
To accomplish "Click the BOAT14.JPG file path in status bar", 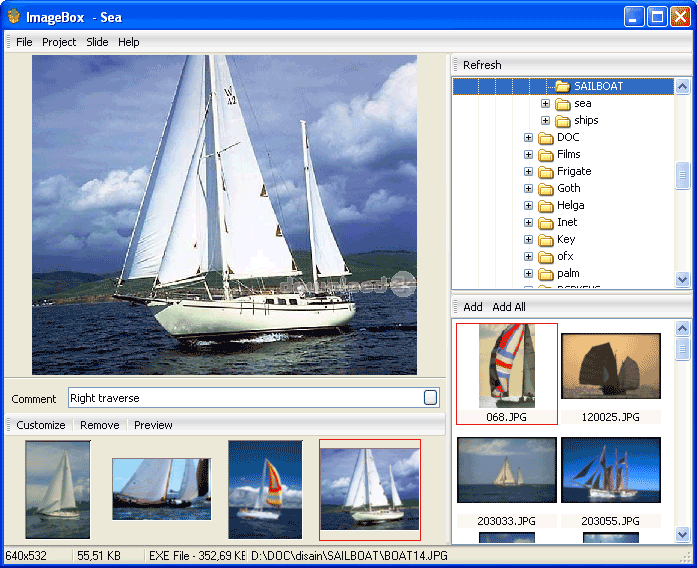I will [x=349, y=556].
